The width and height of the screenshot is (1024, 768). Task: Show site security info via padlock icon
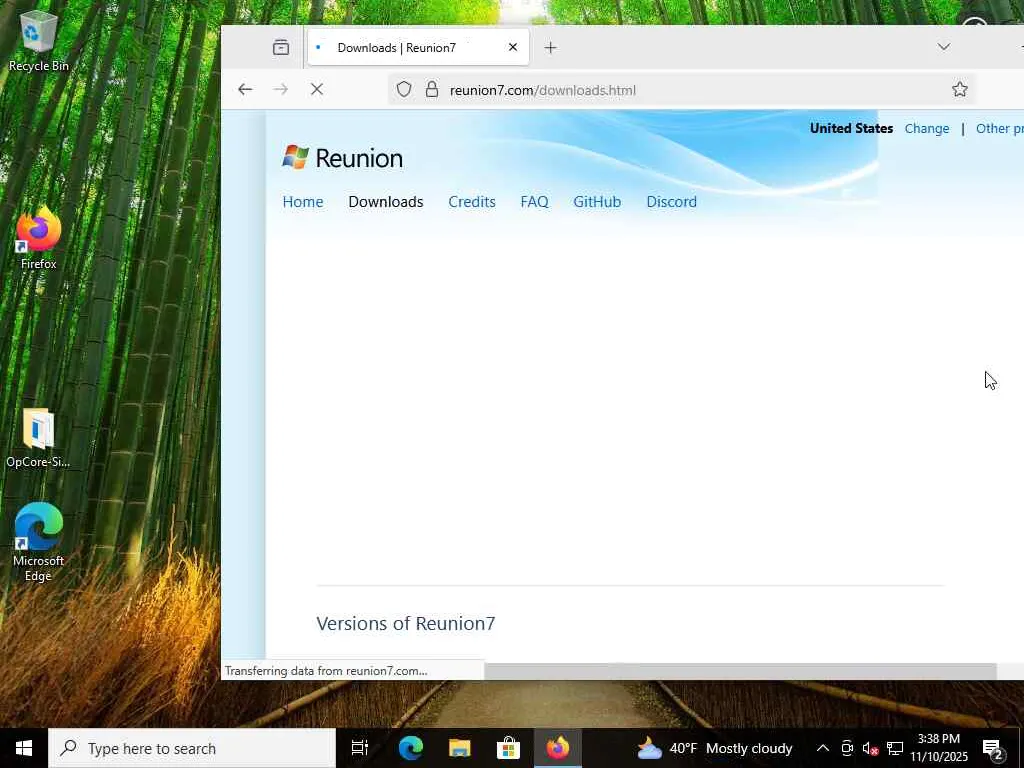point(432,89)
